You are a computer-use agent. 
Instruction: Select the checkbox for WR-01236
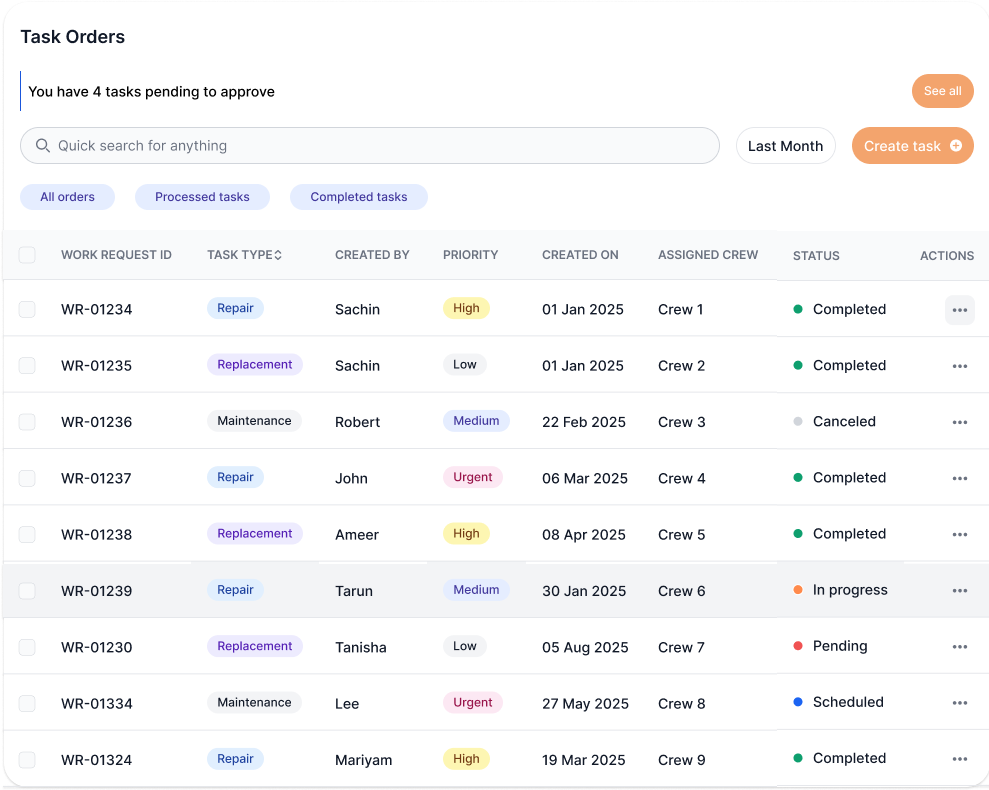[27, 422]
